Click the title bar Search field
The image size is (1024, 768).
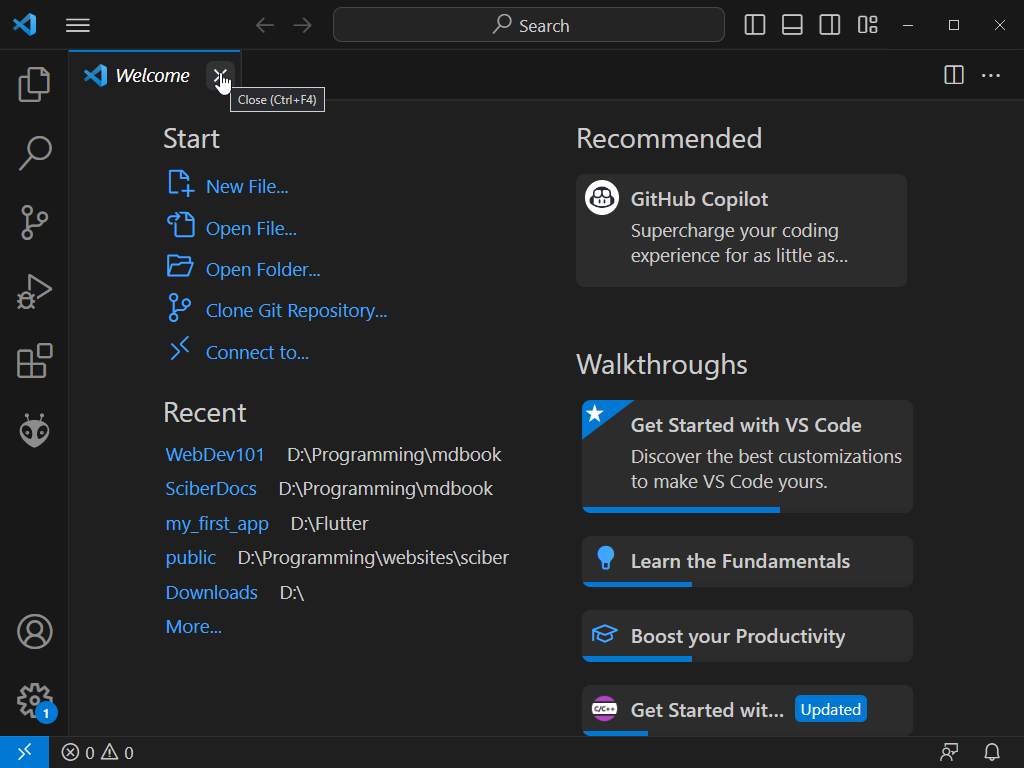click(x=529, y=25)
